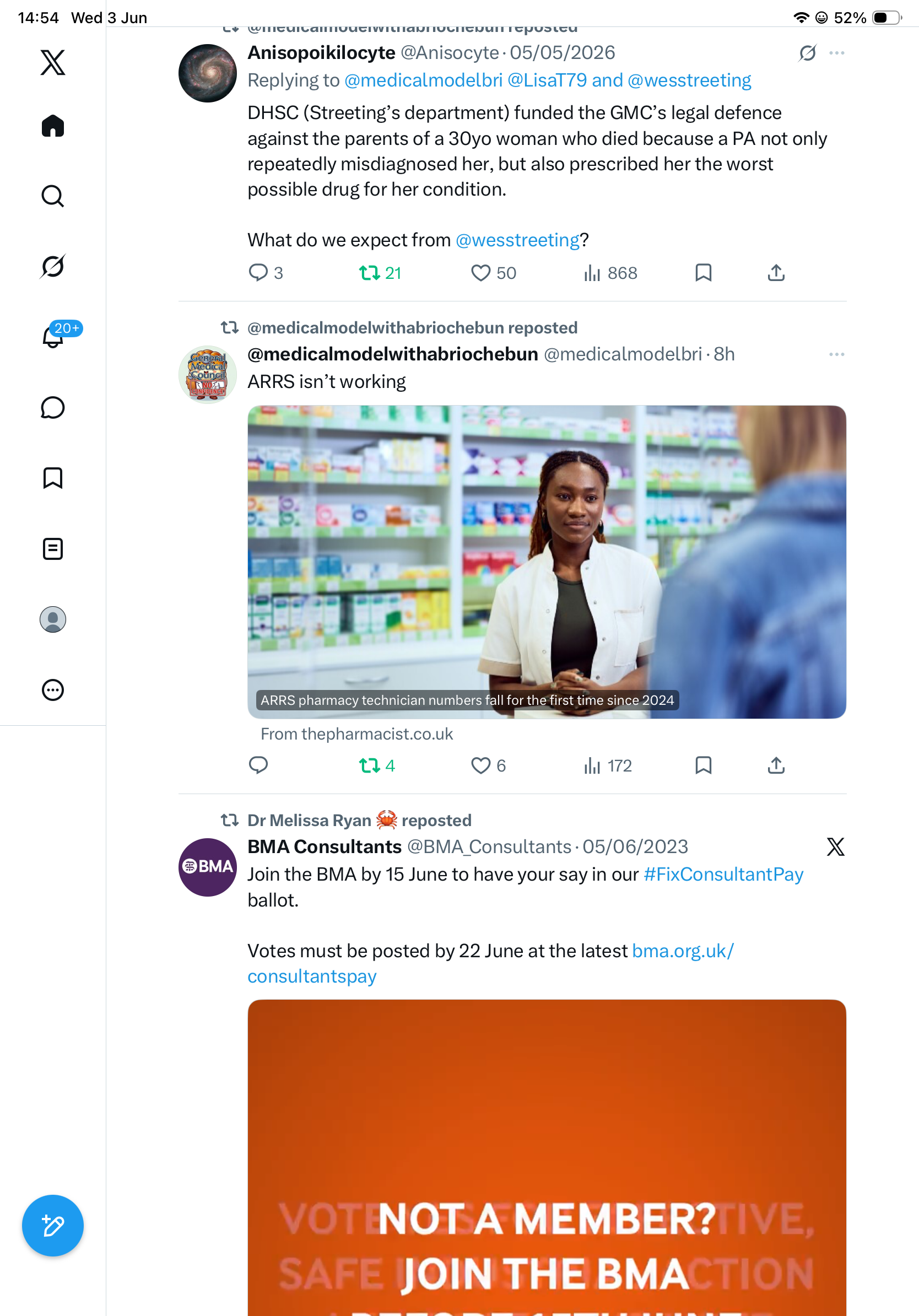
Task: Open Messages chat bubble in sidebar
Action: 53,407
